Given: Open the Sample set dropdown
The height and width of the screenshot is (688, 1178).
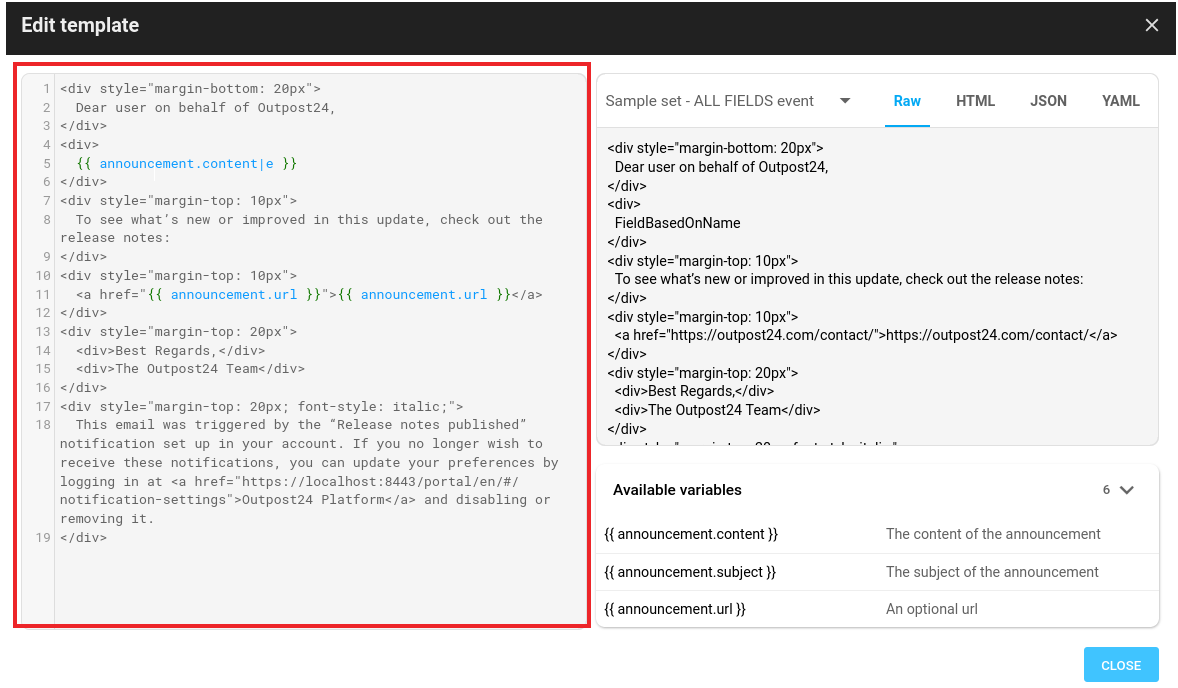Looking at the screenshot, I should [844, 101].
